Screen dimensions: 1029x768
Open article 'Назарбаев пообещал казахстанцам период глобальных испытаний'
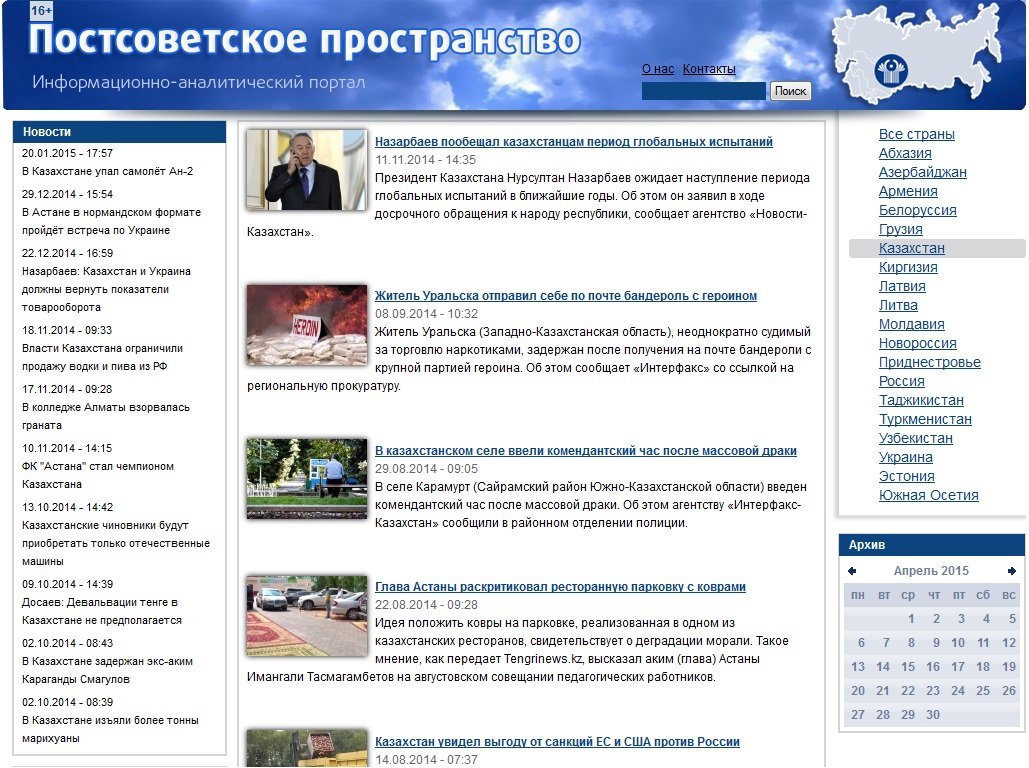tap(574, 142)
